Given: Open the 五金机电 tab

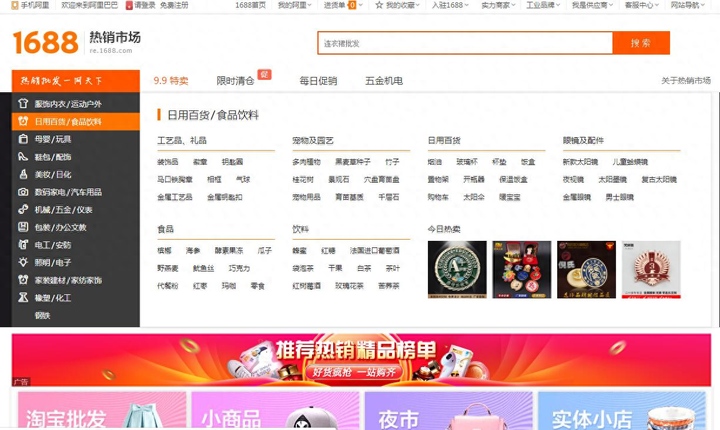Looking at the screenshot, I should tap(384, 81).
